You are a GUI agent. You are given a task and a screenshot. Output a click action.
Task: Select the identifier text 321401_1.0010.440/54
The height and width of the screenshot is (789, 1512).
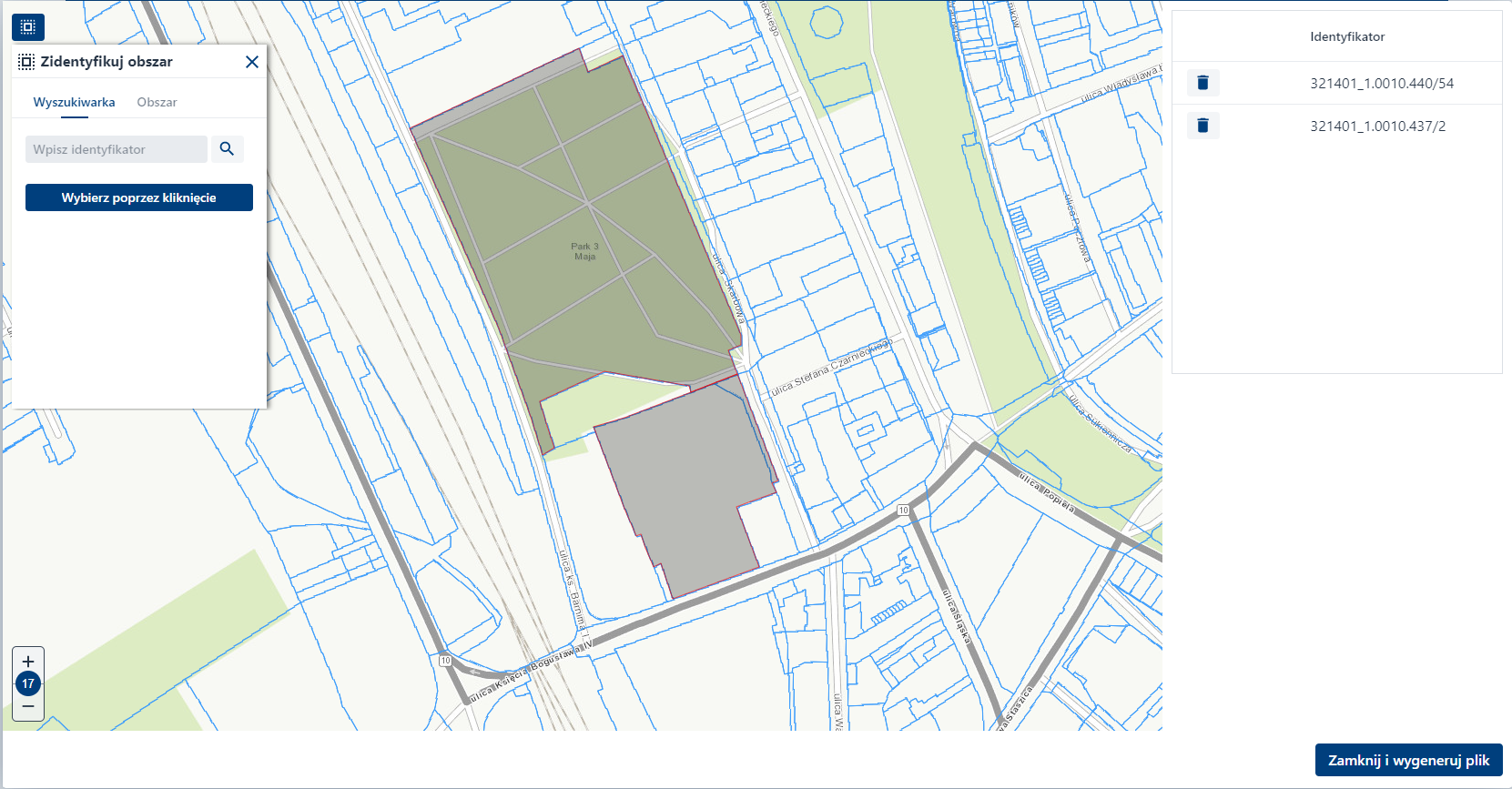point(1381,84)
